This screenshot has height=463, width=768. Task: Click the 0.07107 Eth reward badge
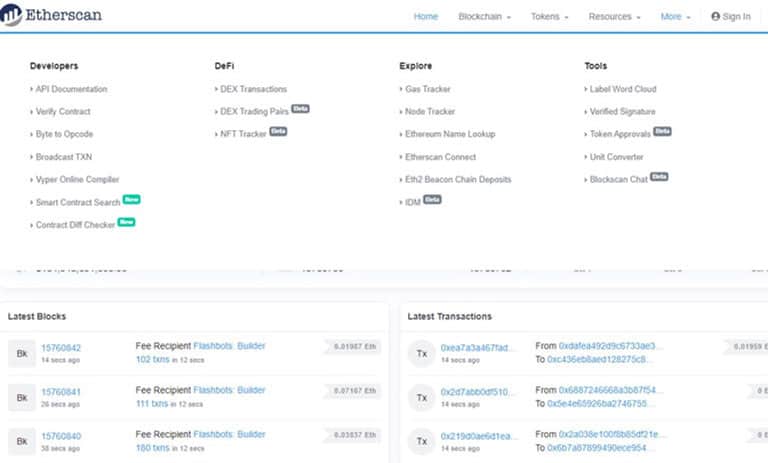(x=354, y=391)
